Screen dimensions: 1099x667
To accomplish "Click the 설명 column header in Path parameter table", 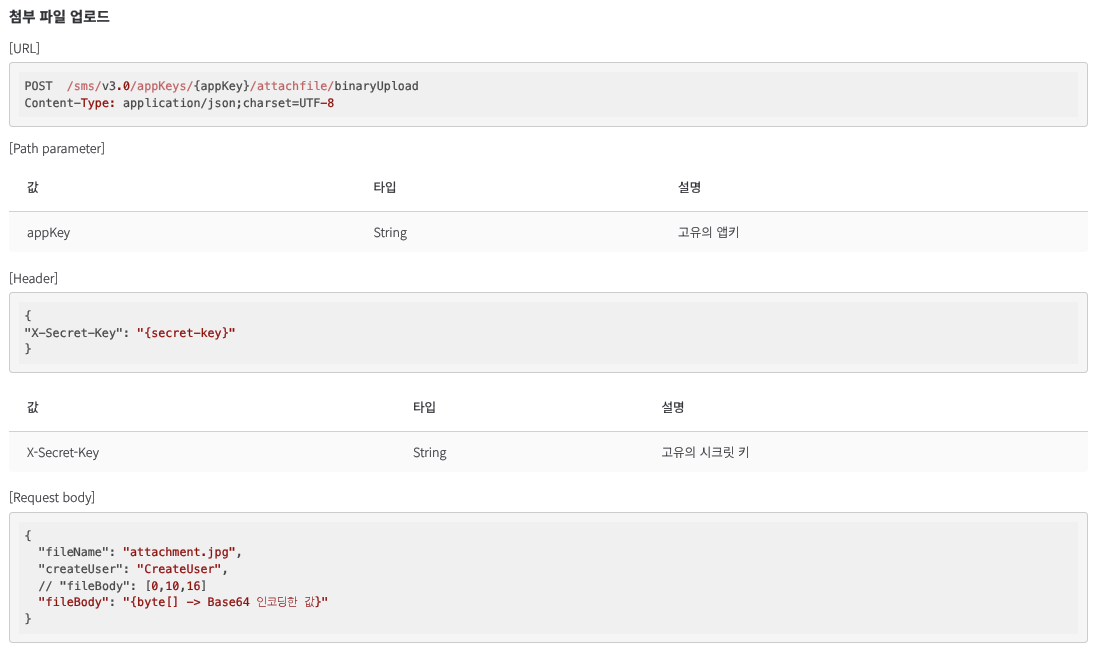I will [x=690, y=187].
